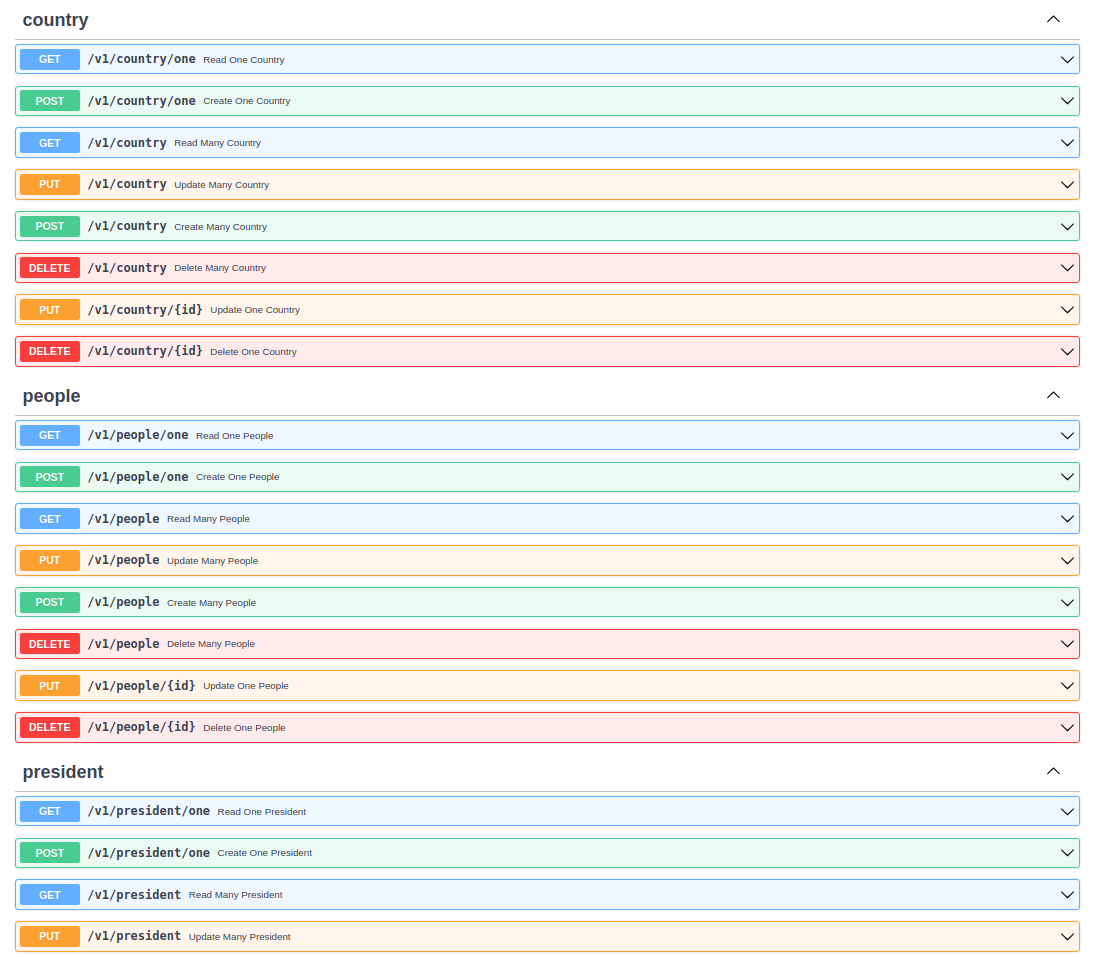This screenshot has height=957, width=1109.
Task: Click the DELETE badge for Delete One People
Action: pyautogui.click(x=50, y=728)
